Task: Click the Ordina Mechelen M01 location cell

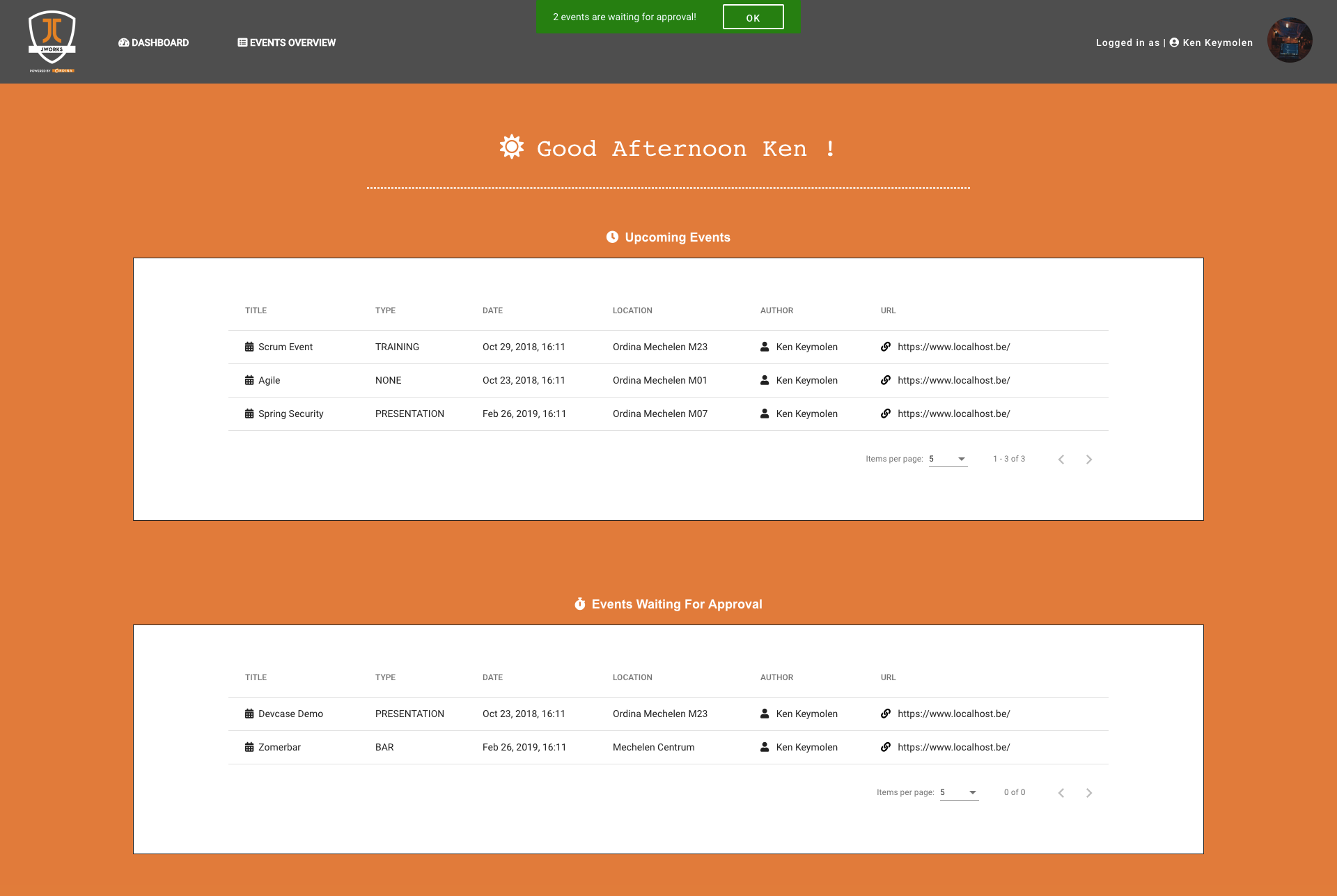Action: point(659,380)
